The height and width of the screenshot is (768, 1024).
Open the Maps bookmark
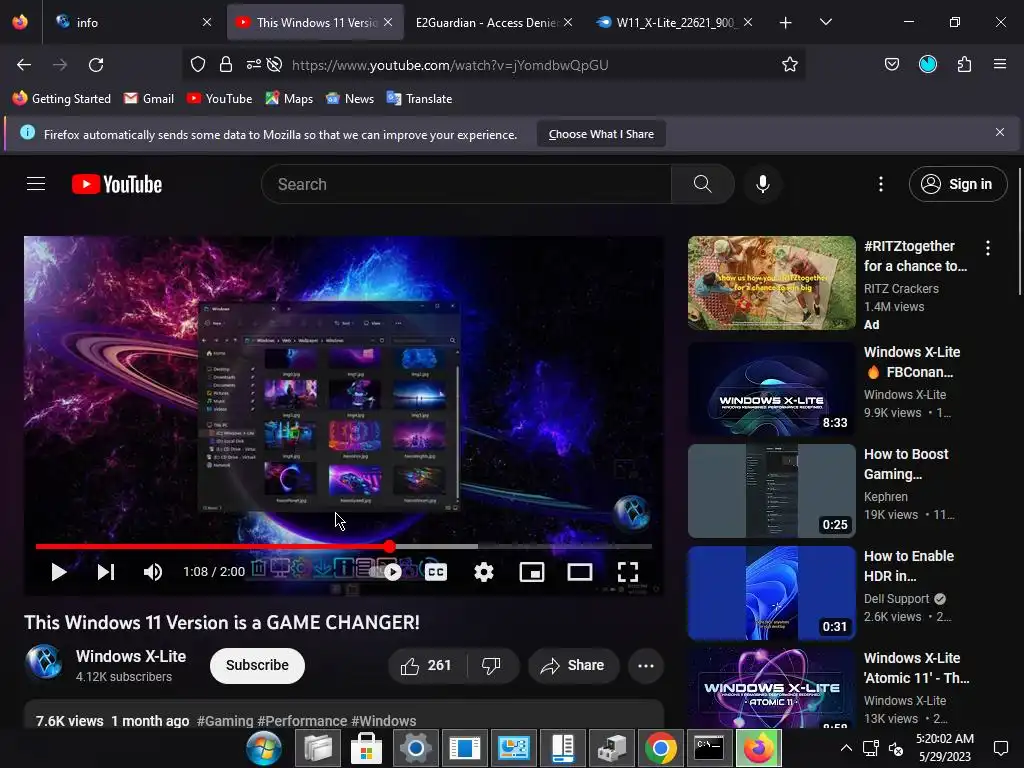click(289, 99)
